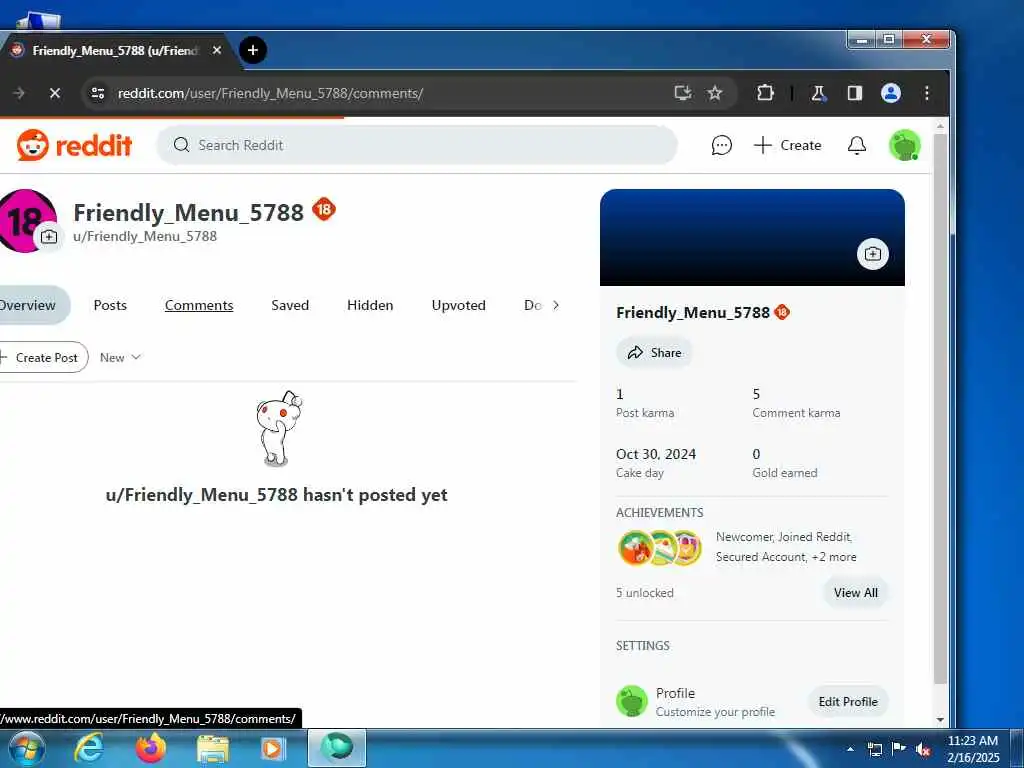Click the u/Friendly_Menu_5788 handle under heading
1024x768 pixels.
point(145,236)
